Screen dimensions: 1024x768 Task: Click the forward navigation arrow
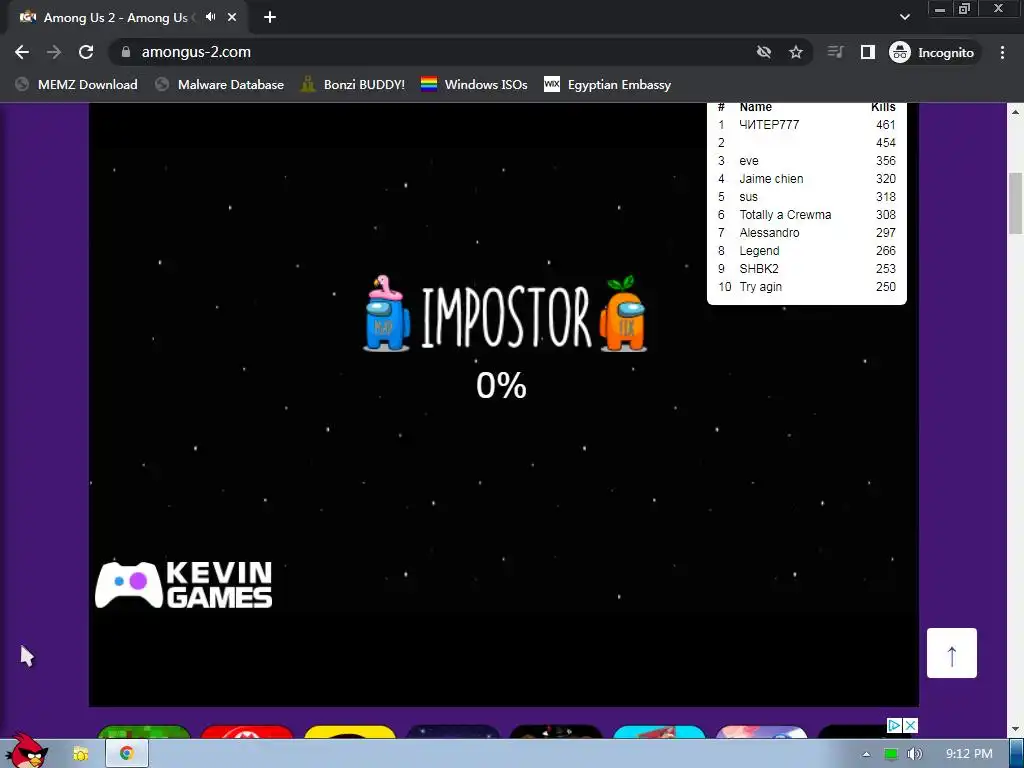pyautogui.click(x=54, y=52)
